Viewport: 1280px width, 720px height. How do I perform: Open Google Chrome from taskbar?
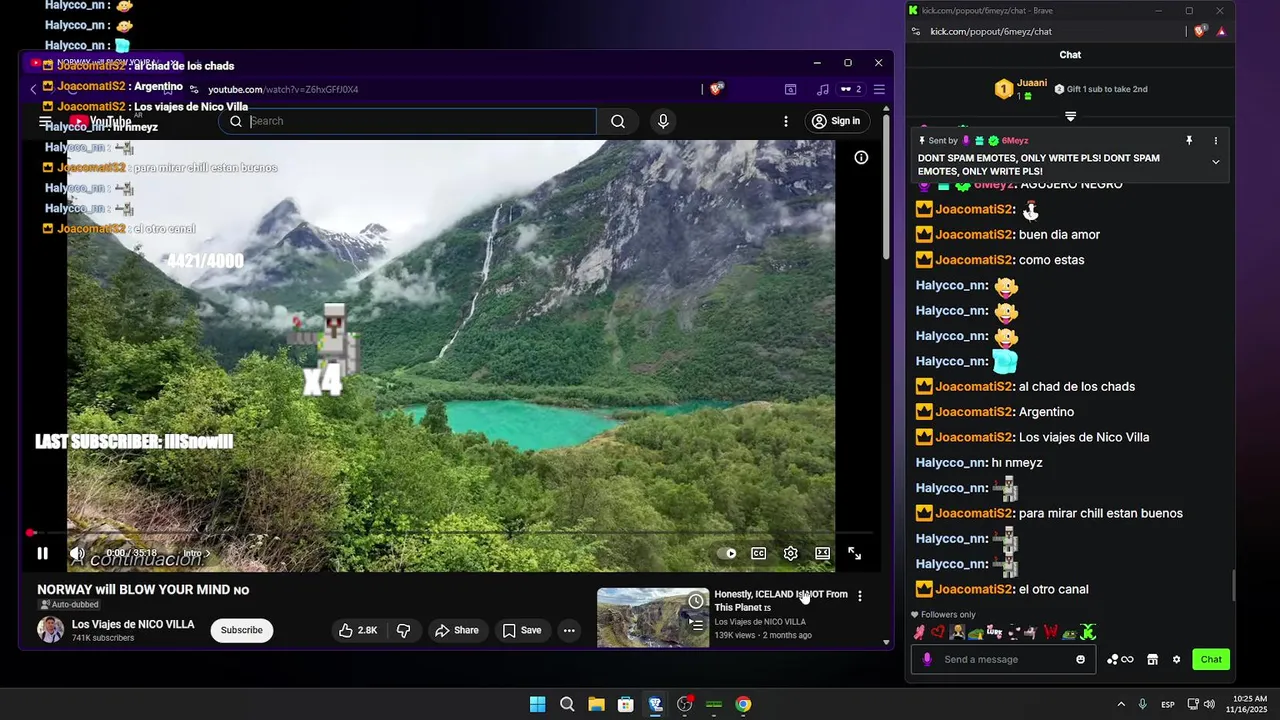point(743,704)
